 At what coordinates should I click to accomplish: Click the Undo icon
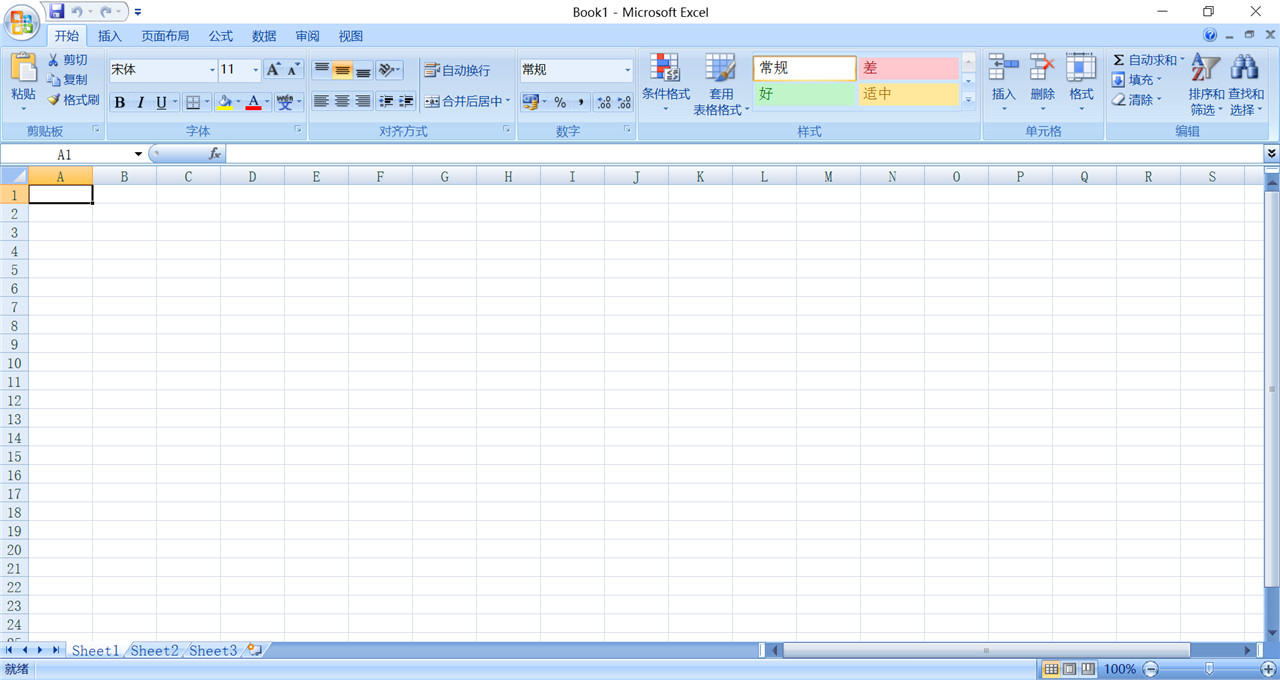76,11
